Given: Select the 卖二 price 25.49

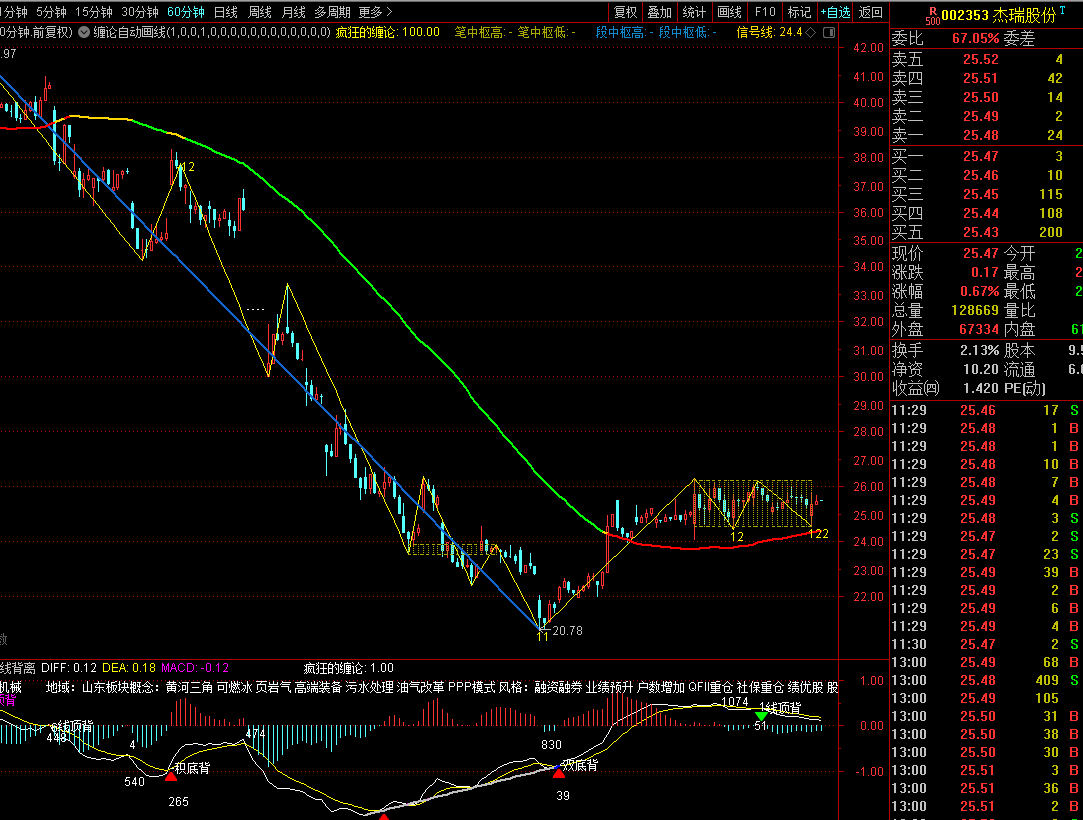Looking at the screenshot, I should click(981, 116).
